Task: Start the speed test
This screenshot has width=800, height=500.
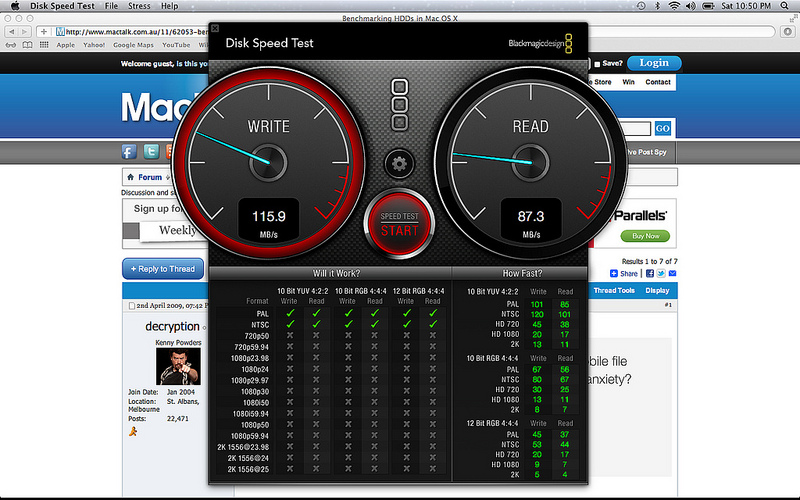Action: point(399,224)
